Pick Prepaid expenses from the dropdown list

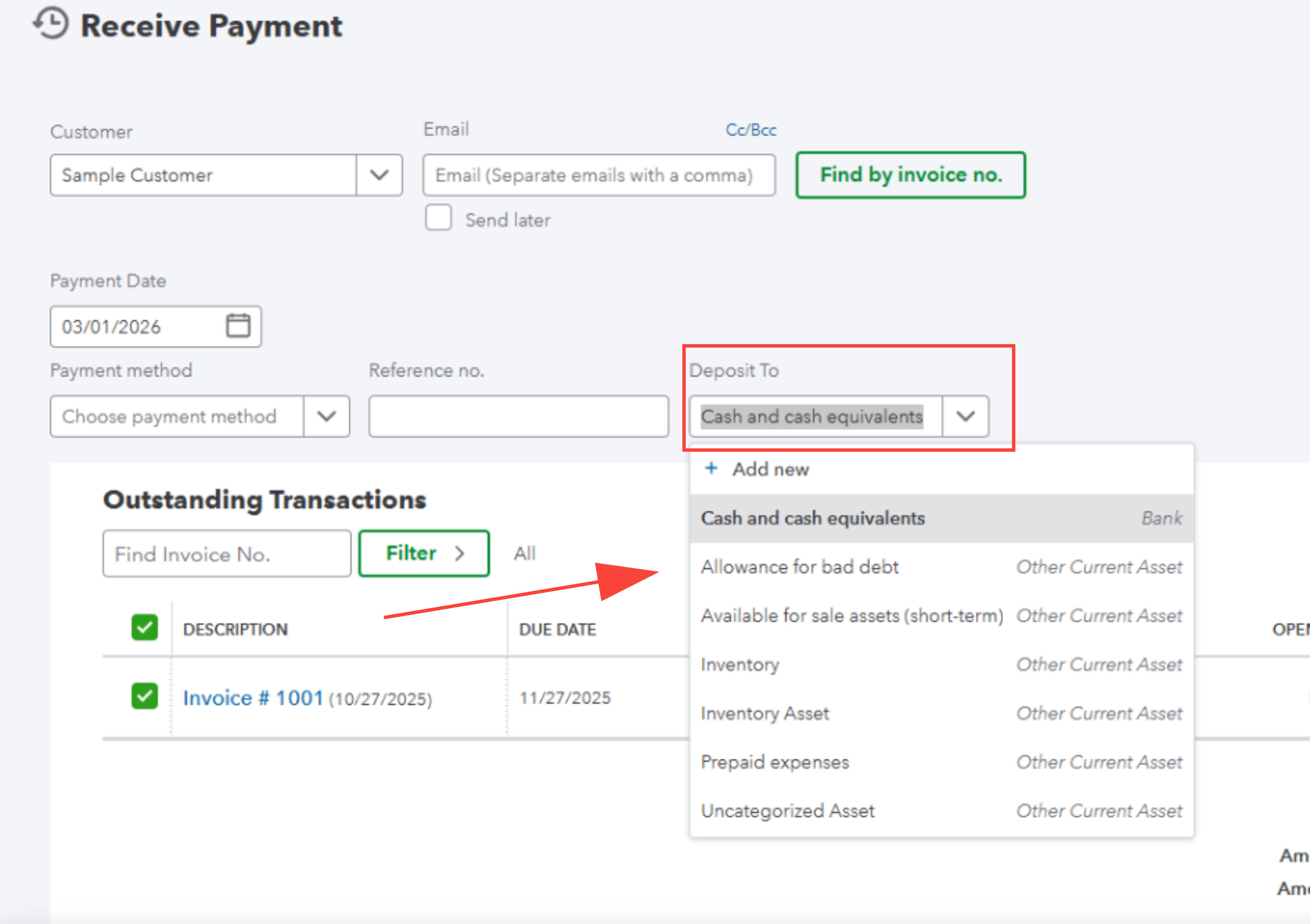tap(942, 763)
